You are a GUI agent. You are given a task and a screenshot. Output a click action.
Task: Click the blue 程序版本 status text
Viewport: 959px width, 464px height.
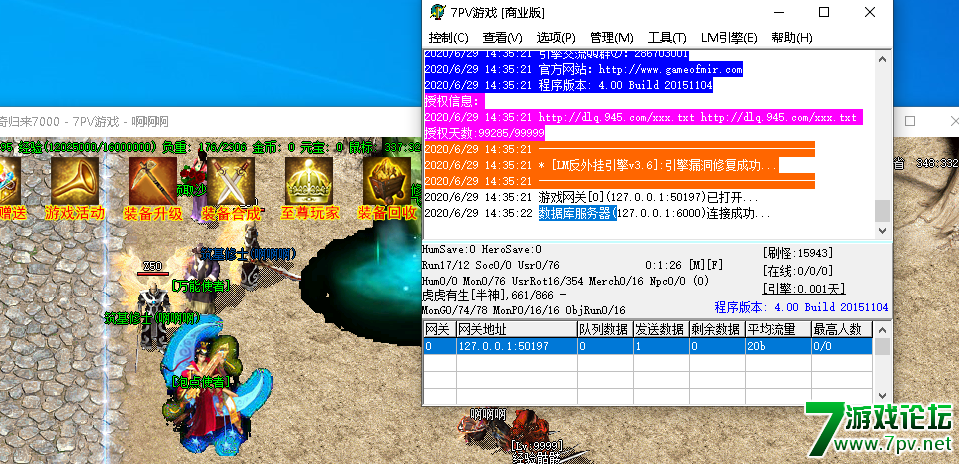tap(801, 307)
